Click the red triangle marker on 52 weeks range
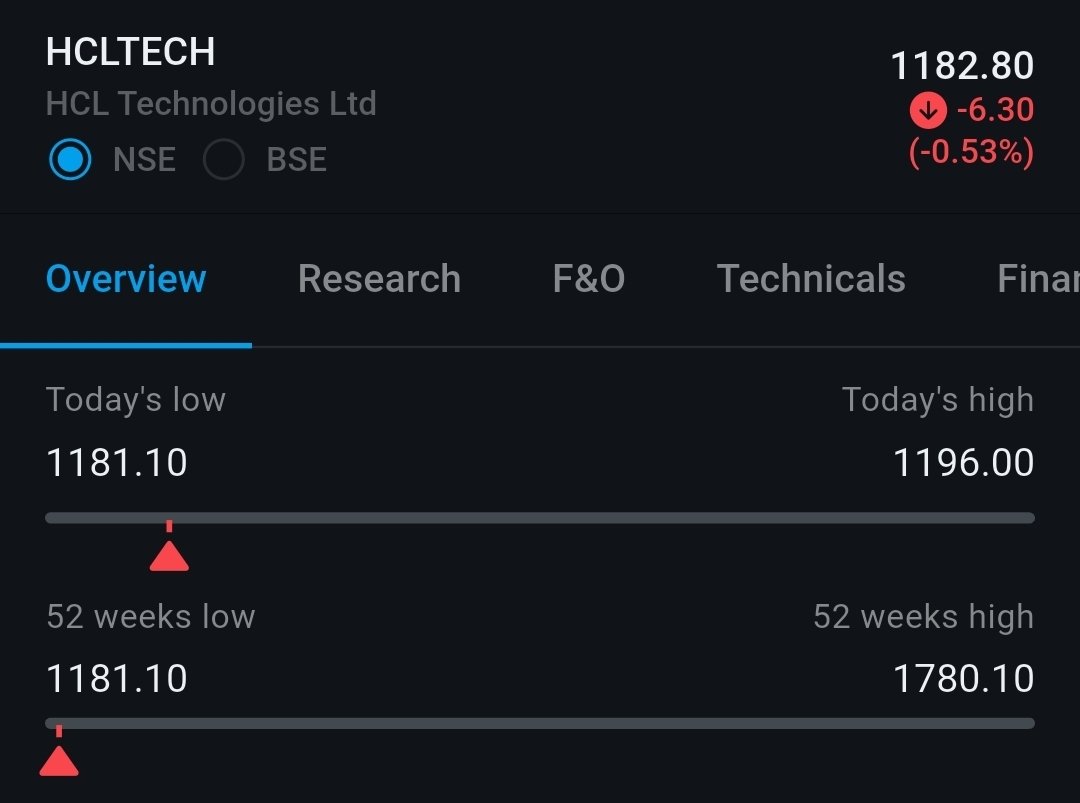The height and width of the screenshot is (803, 1080). [x=59, y=761]
